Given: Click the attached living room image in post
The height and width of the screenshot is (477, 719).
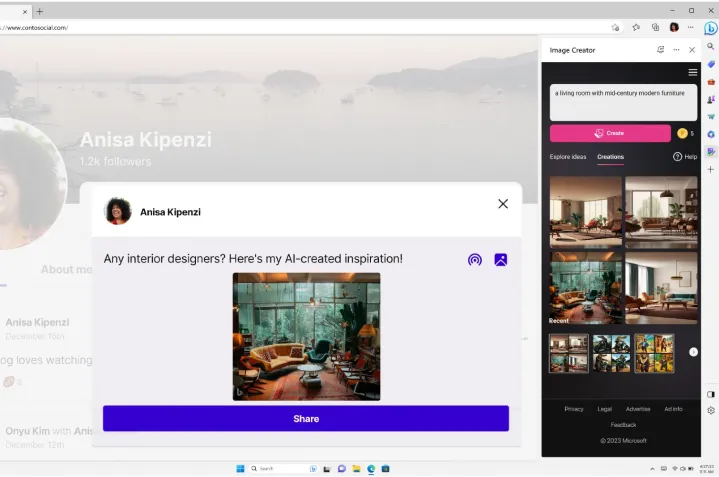Looking at the screenshot, I should [306, 337].
